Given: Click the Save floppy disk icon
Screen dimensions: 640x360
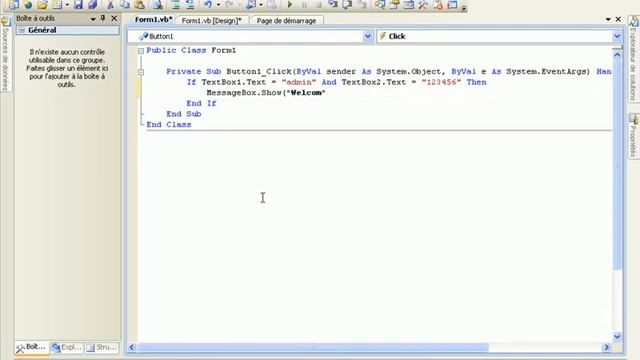Looking at the screenshot, I should click(78, 4).
